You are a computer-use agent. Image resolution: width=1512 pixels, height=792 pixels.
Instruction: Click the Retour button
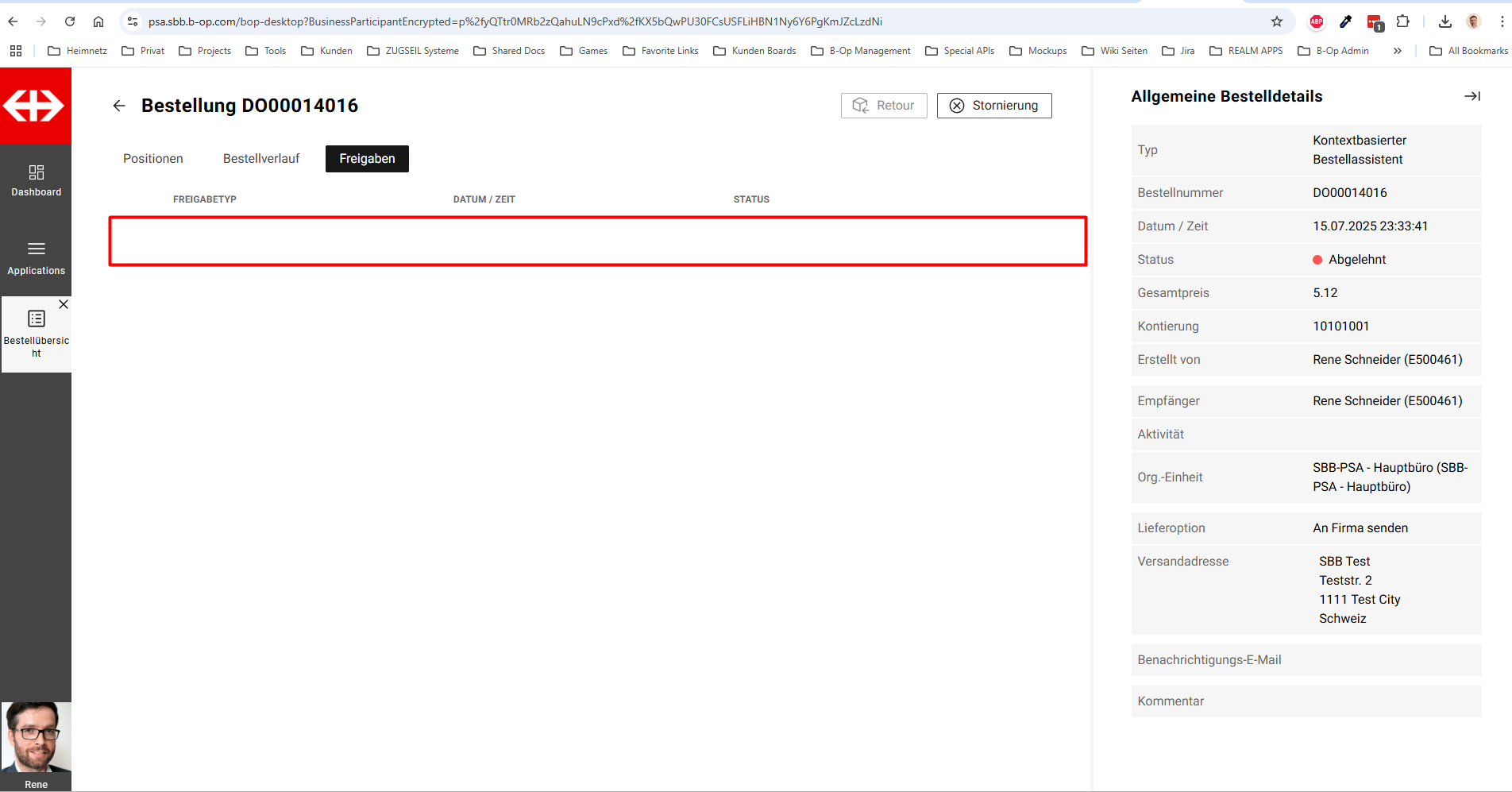click(x=883, y=106)
